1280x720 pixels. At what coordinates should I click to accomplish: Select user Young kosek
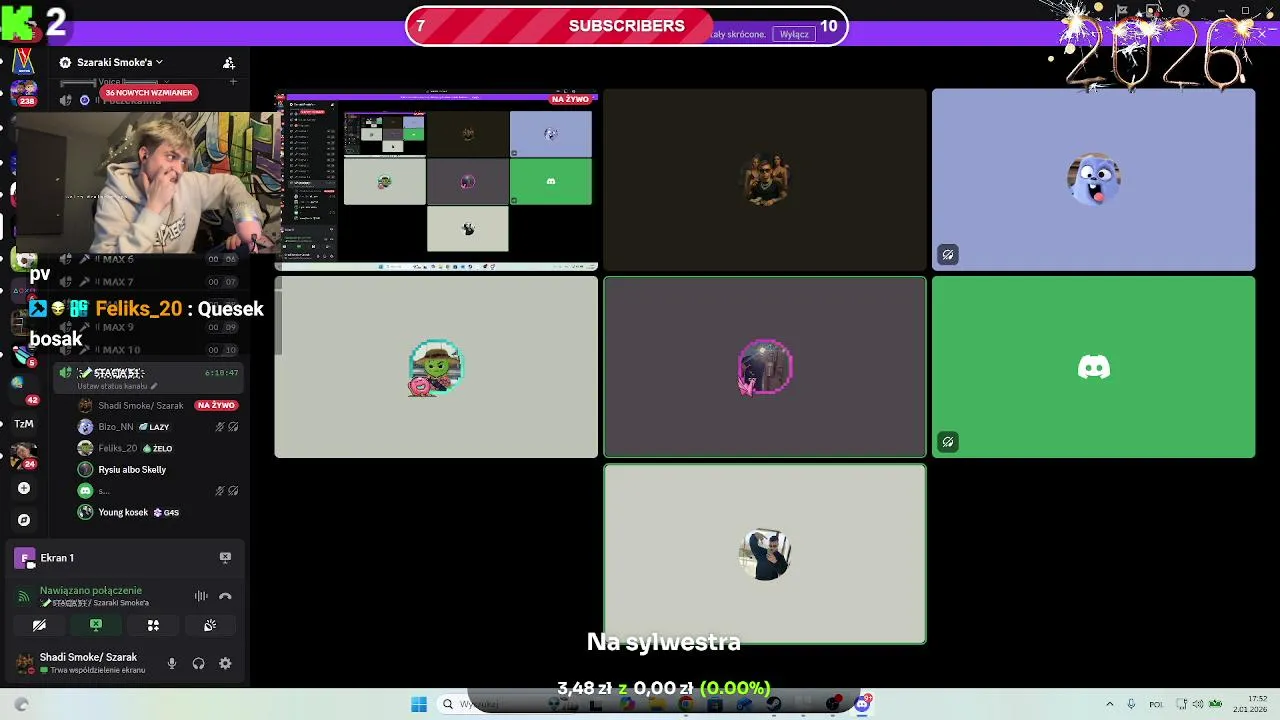[123, 512]
